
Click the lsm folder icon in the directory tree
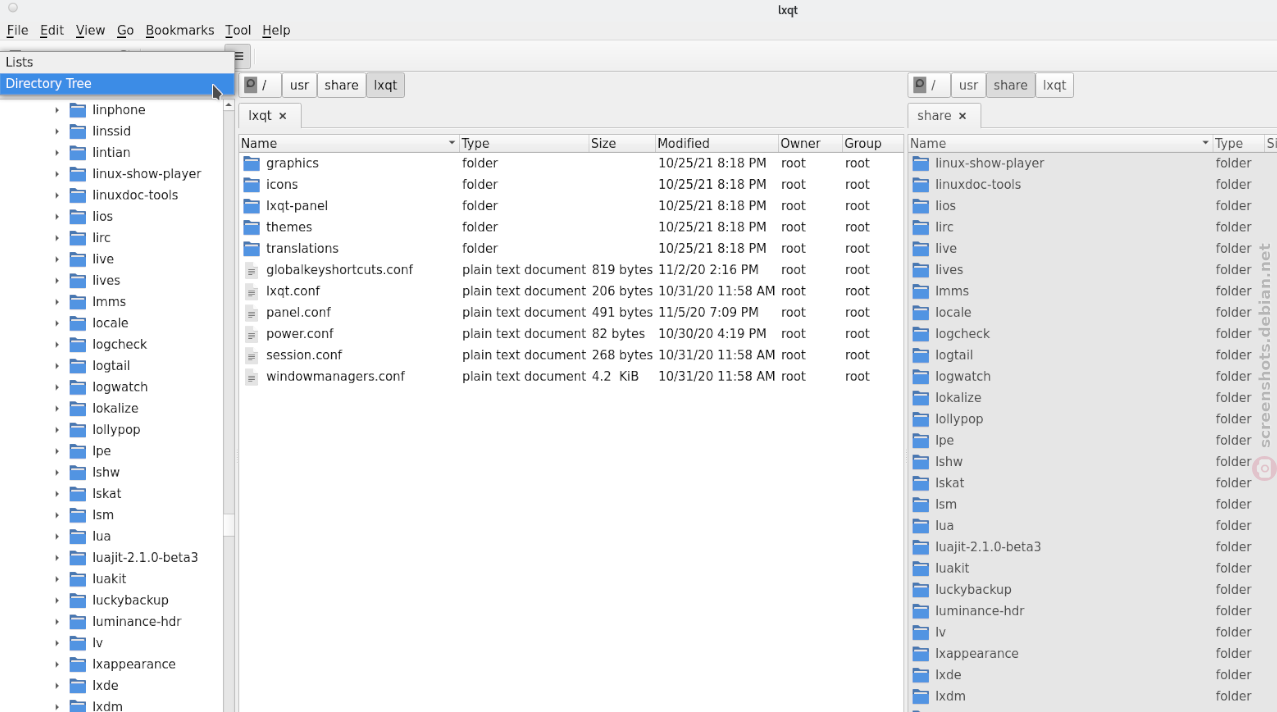tap(77, 515)
